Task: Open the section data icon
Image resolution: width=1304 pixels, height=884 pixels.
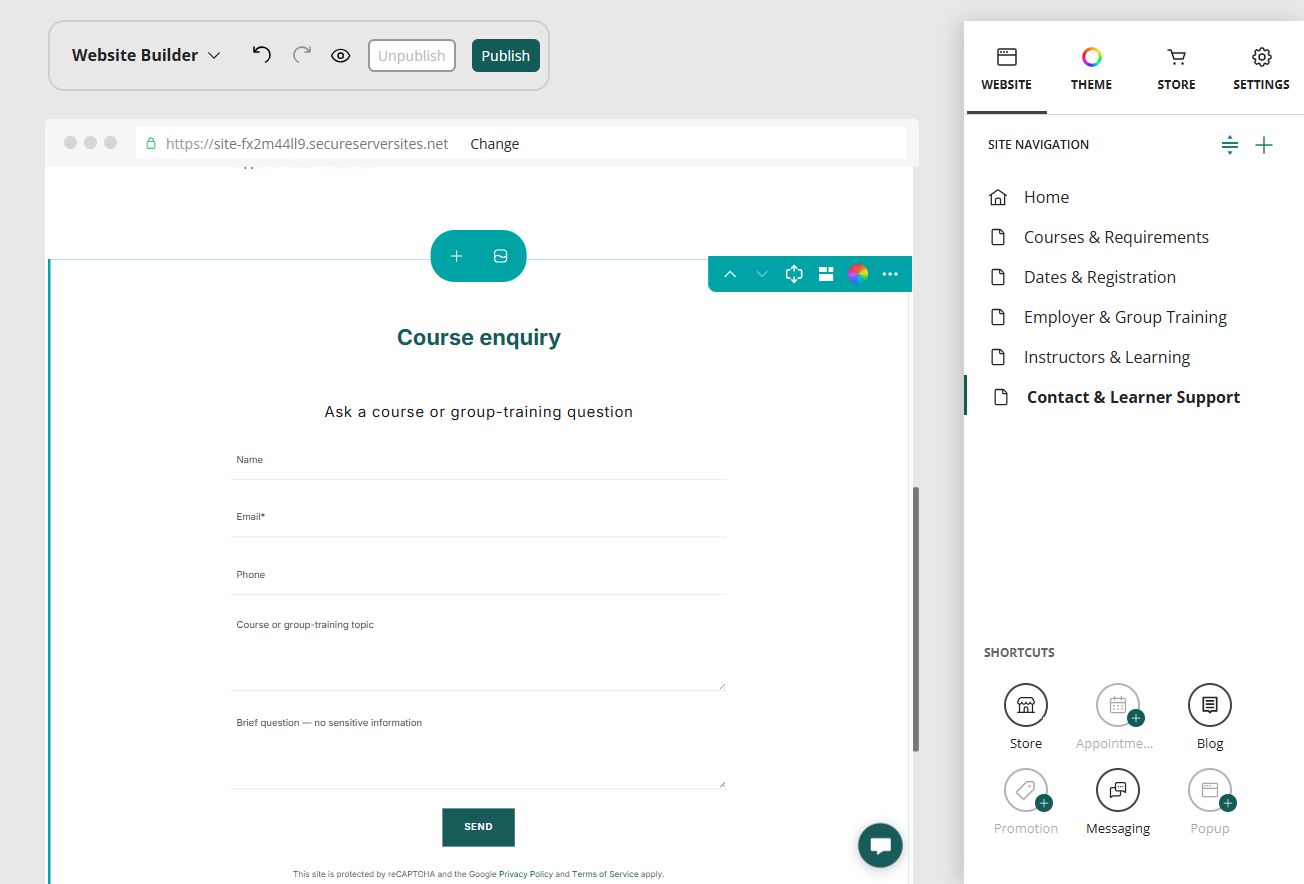Action: click(501, 256)
